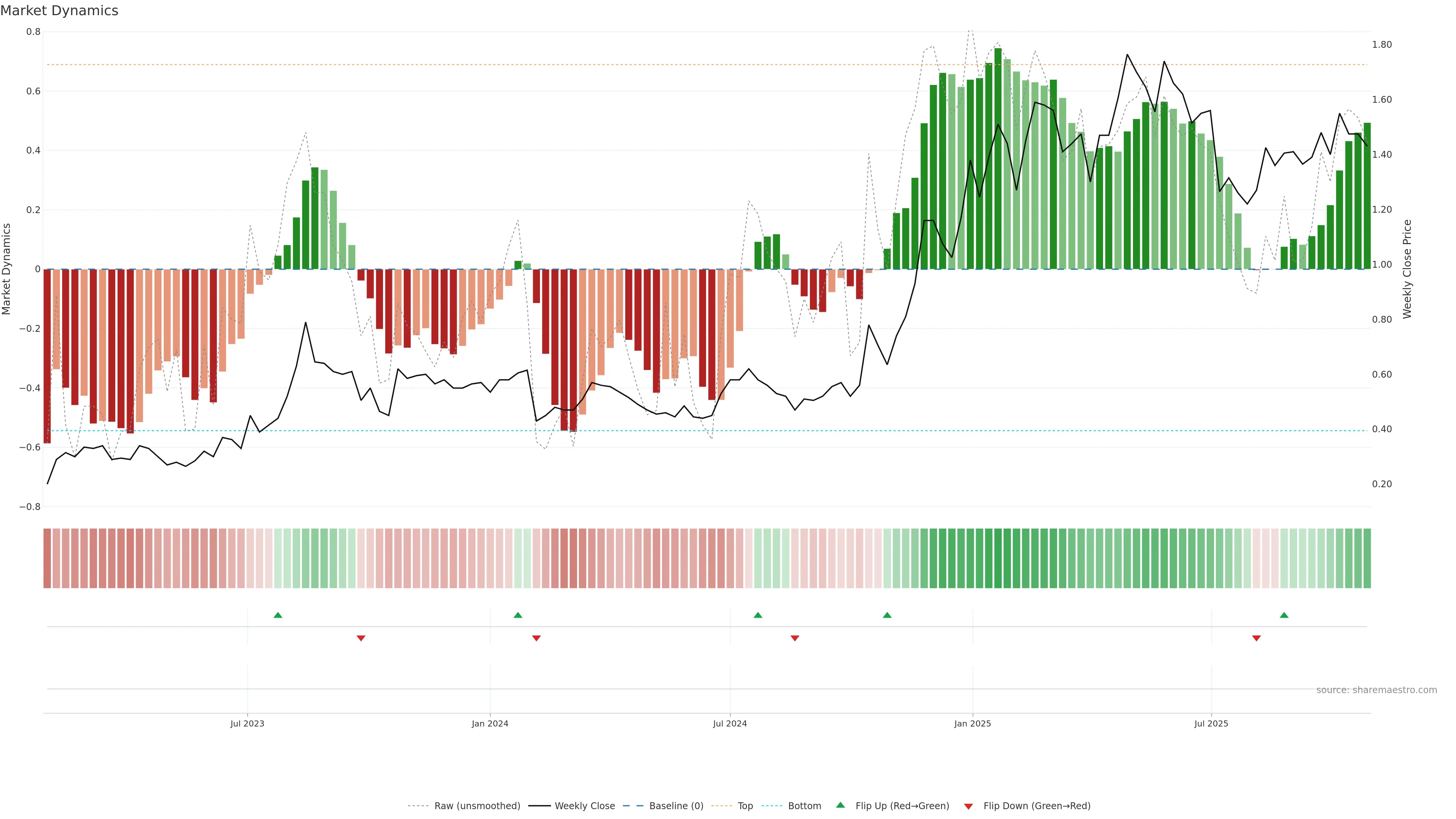Click the source: sharemaestro.com text

click(1376, 690)
